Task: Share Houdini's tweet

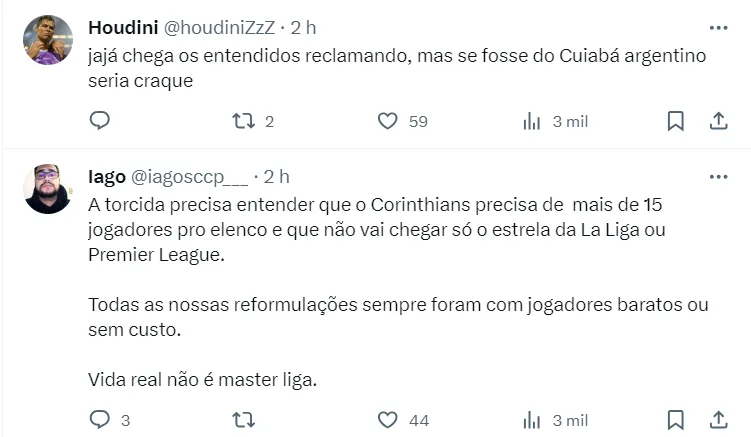Action: (718, 121)
